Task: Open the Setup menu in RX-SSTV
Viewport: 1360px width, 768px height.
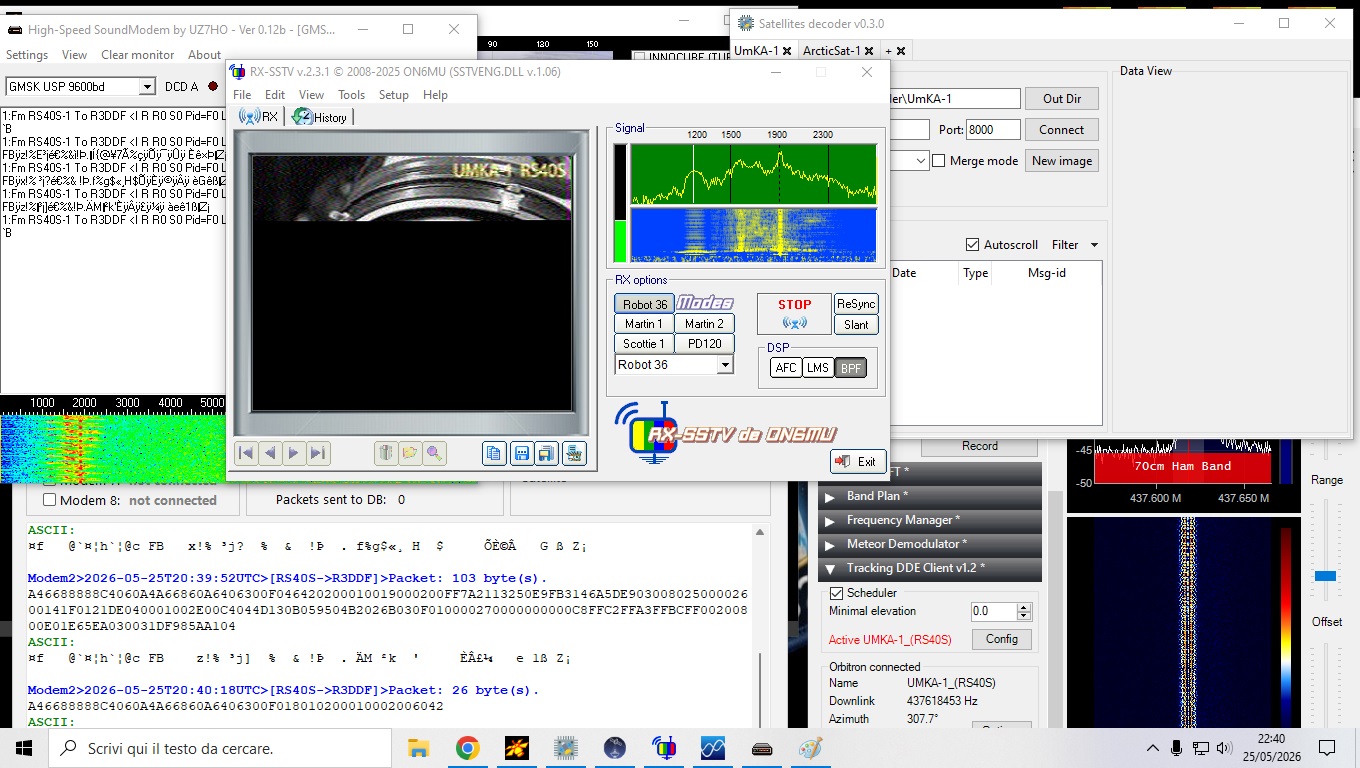Action: point(393,95)
